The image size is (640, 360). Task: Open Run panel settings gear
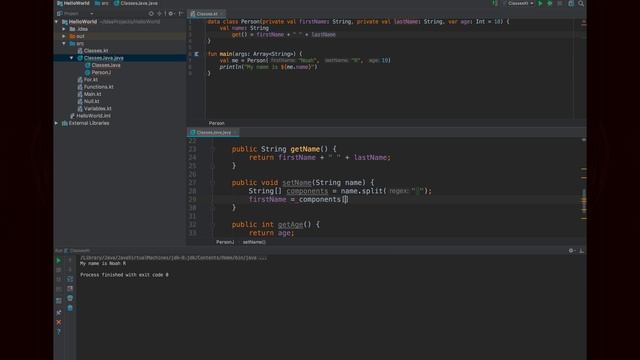(571, 251)
